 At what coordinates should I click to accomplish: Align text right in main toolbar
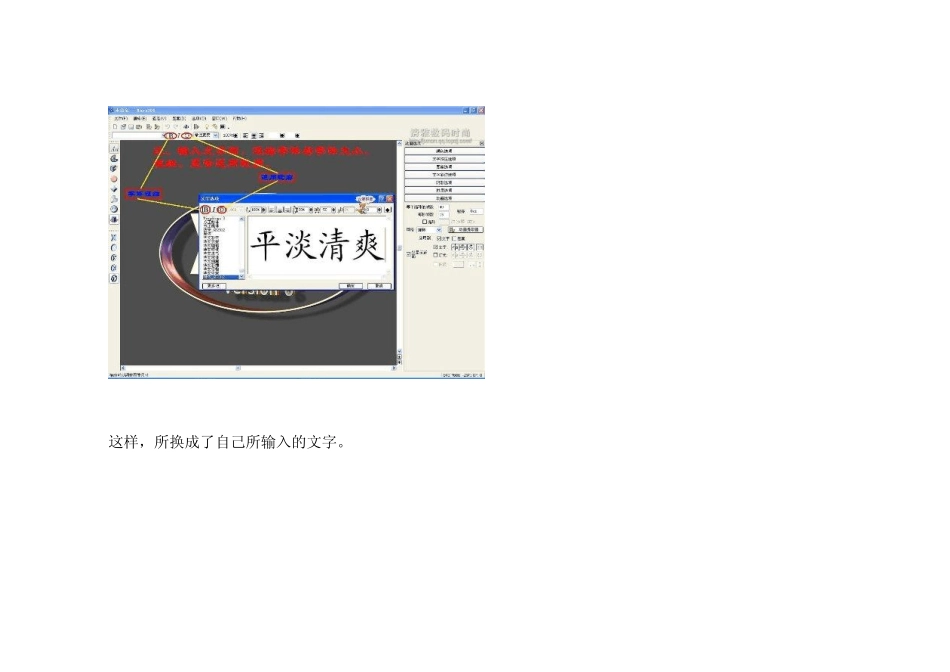point(262,136)
